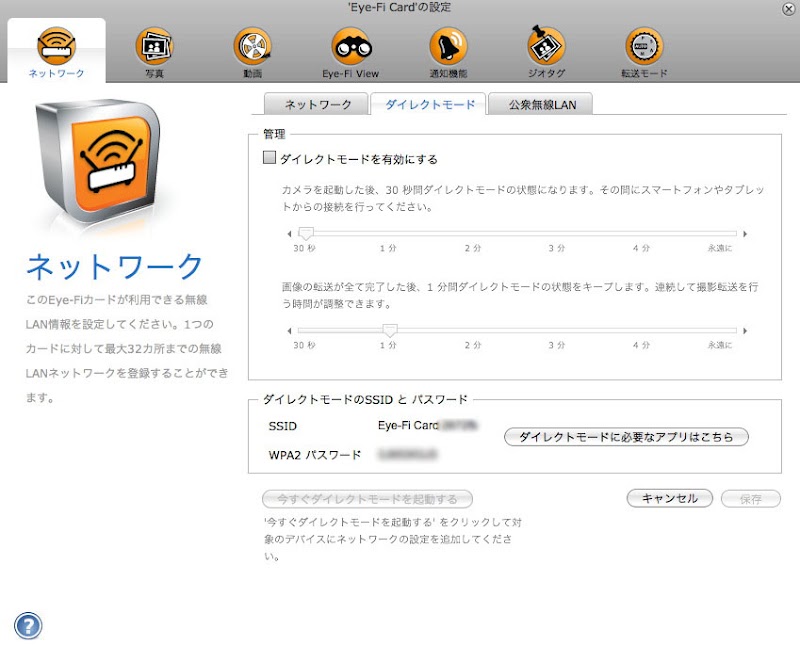Click the large network router logo image
800x645 pixels.
98,161
